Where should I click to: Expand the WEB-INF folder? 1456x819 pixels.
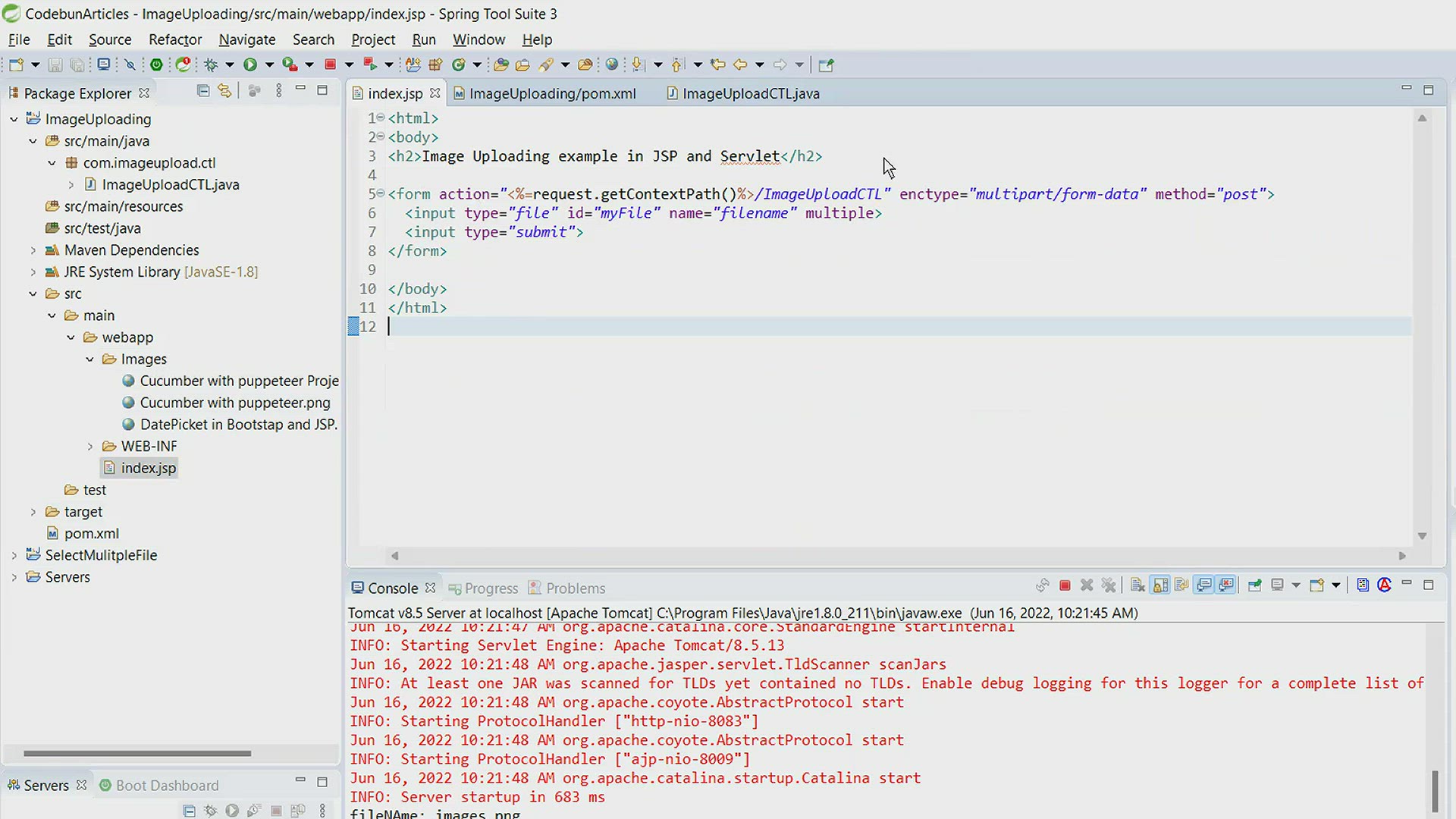coord(89,447)
